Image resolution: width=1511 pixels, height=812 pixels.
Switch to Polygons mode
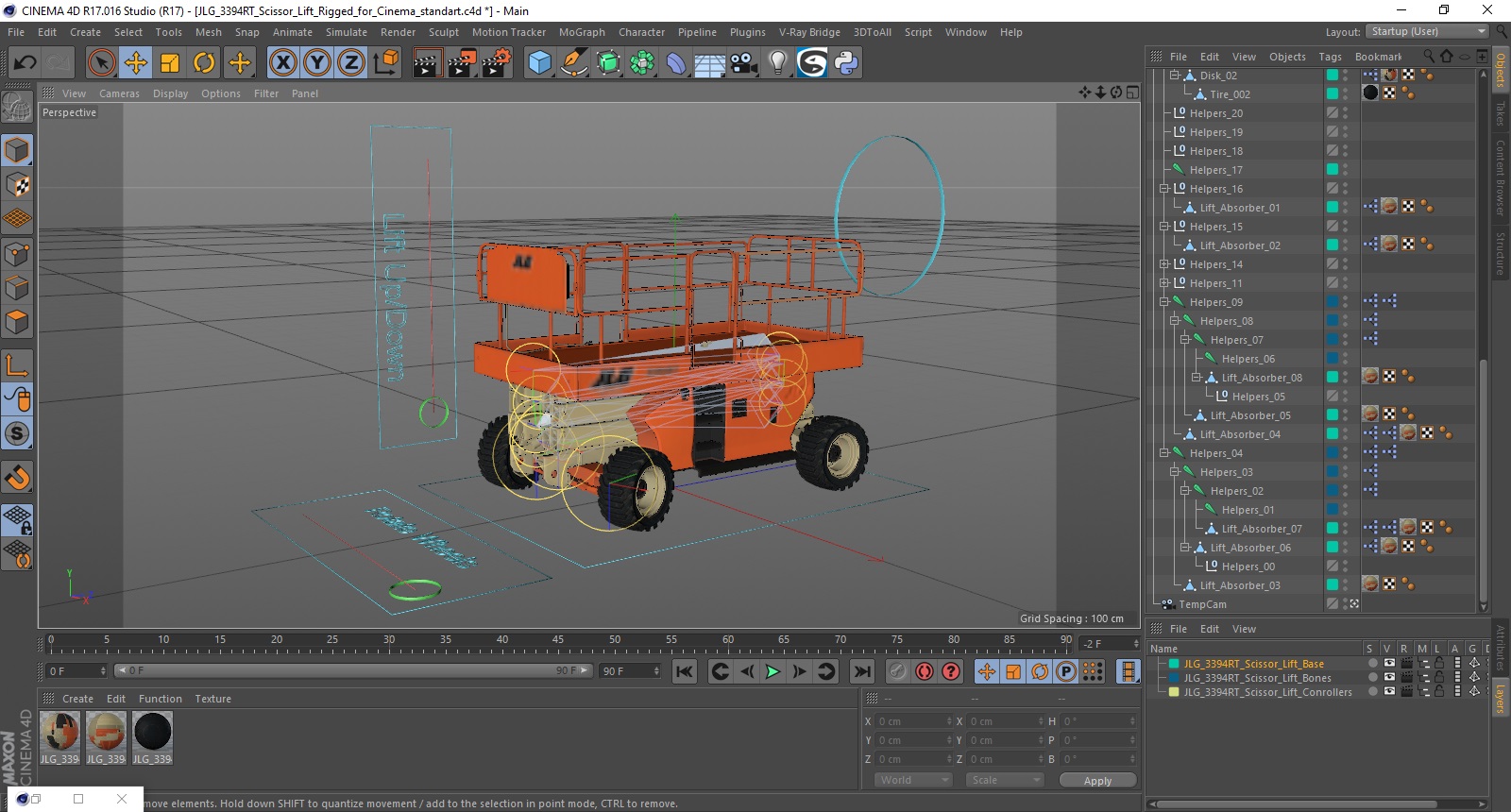click(x=17, y=322)
